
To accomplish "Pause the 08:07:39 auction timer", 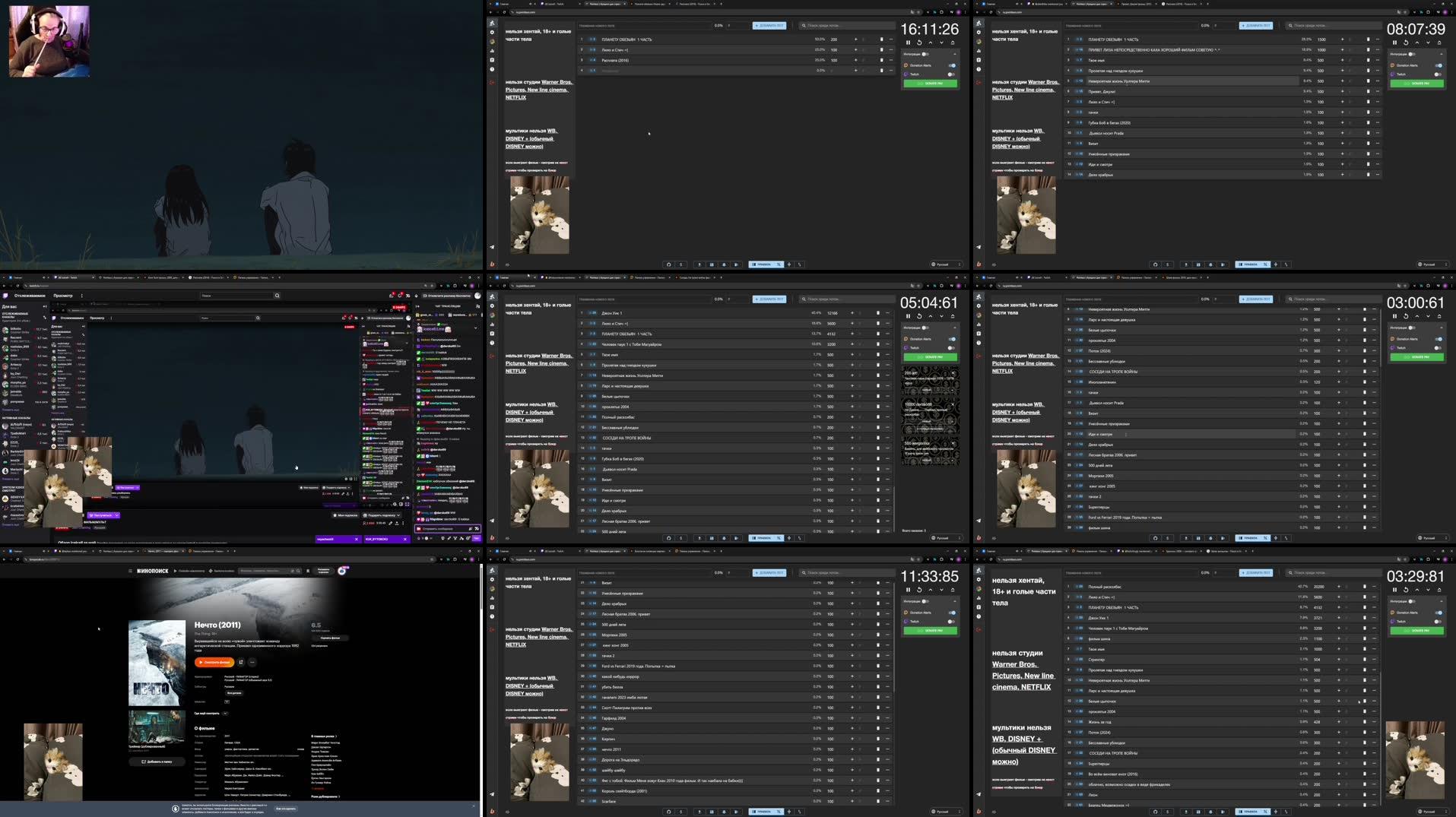I will click(1394, 43).
